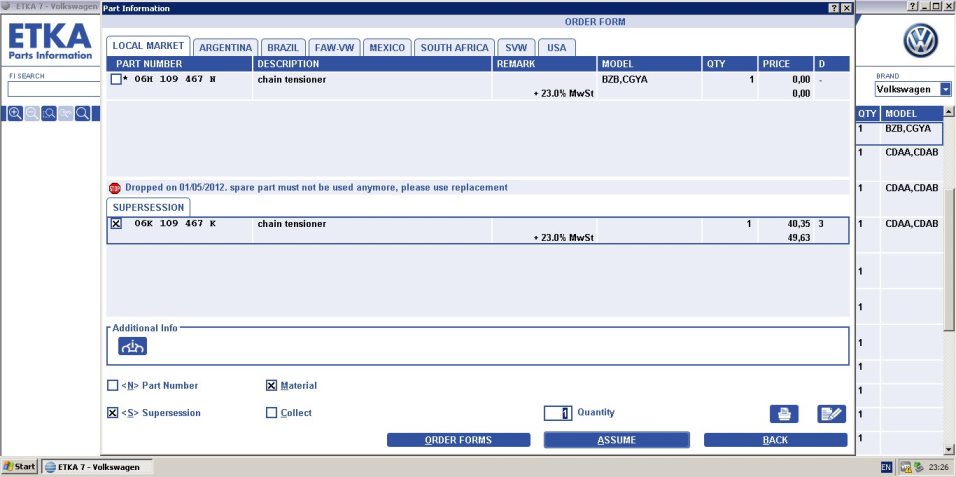Screen dimensions: 956x477
Task: Click the Volkswagen logo
Action: pos(920,41)
